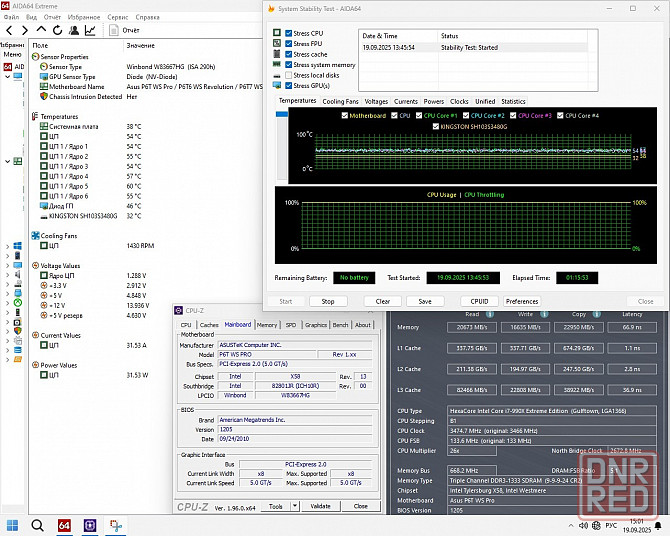The image size is (670, 536).
Task: Switch to the Memory tab in CPU-Z
Action: (x=267, y=325)
